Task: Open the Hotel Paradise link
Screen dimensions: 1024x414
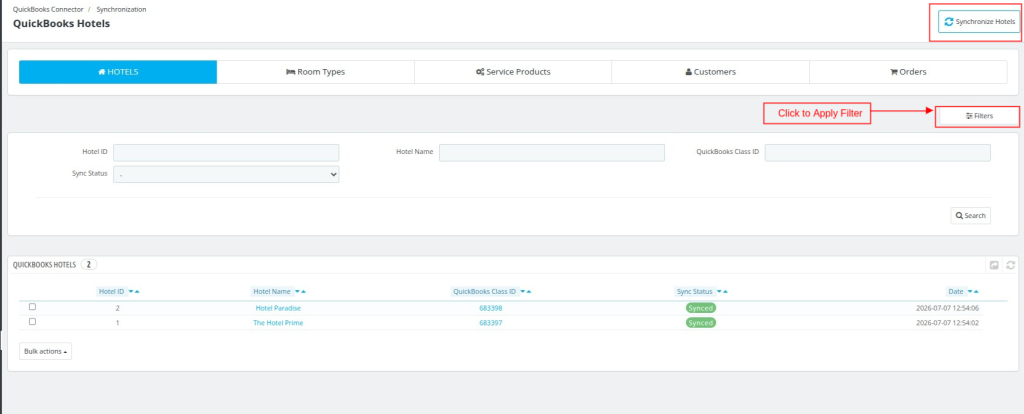Action: point(278,308)
